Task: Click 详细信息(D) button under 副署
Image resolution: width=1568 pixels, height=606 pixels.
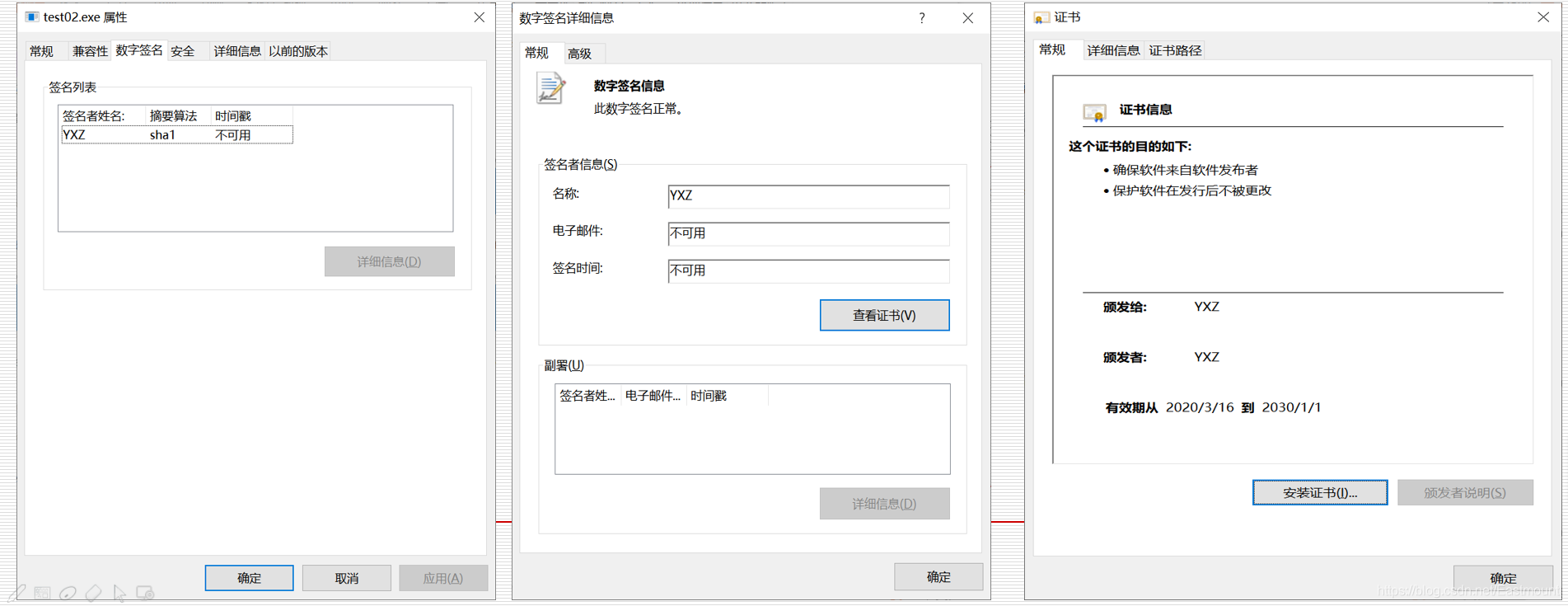Action: click(x=884, y=504)
